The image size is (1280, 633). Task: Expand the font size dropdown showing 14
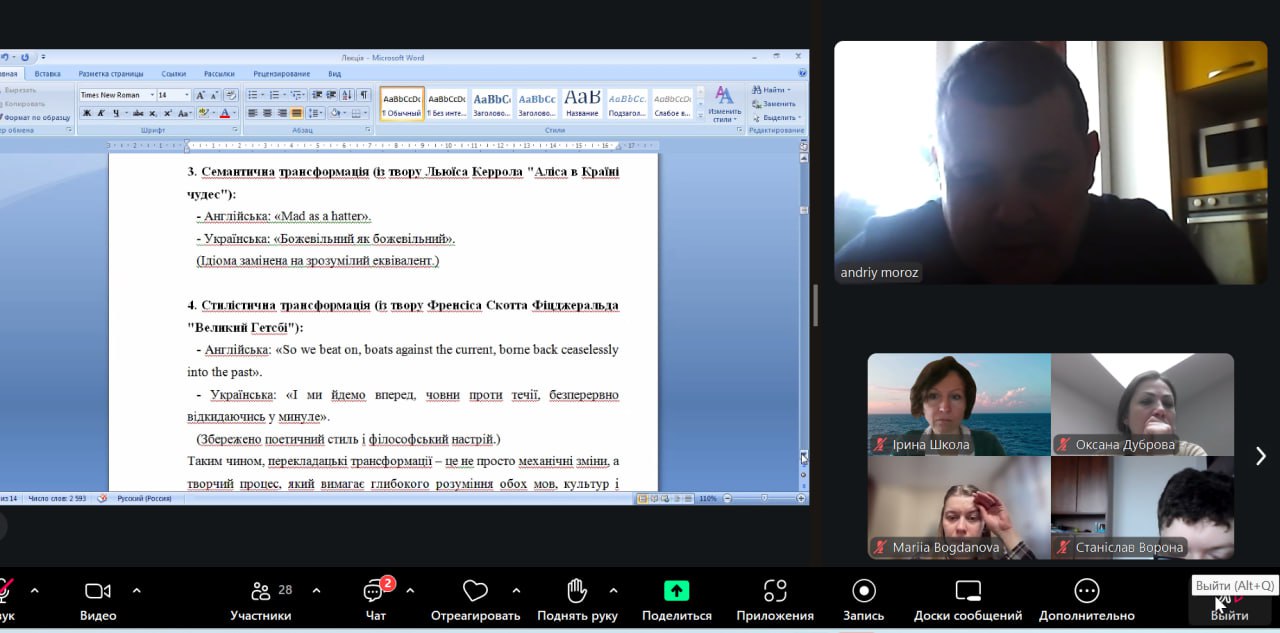click(187, 96)
